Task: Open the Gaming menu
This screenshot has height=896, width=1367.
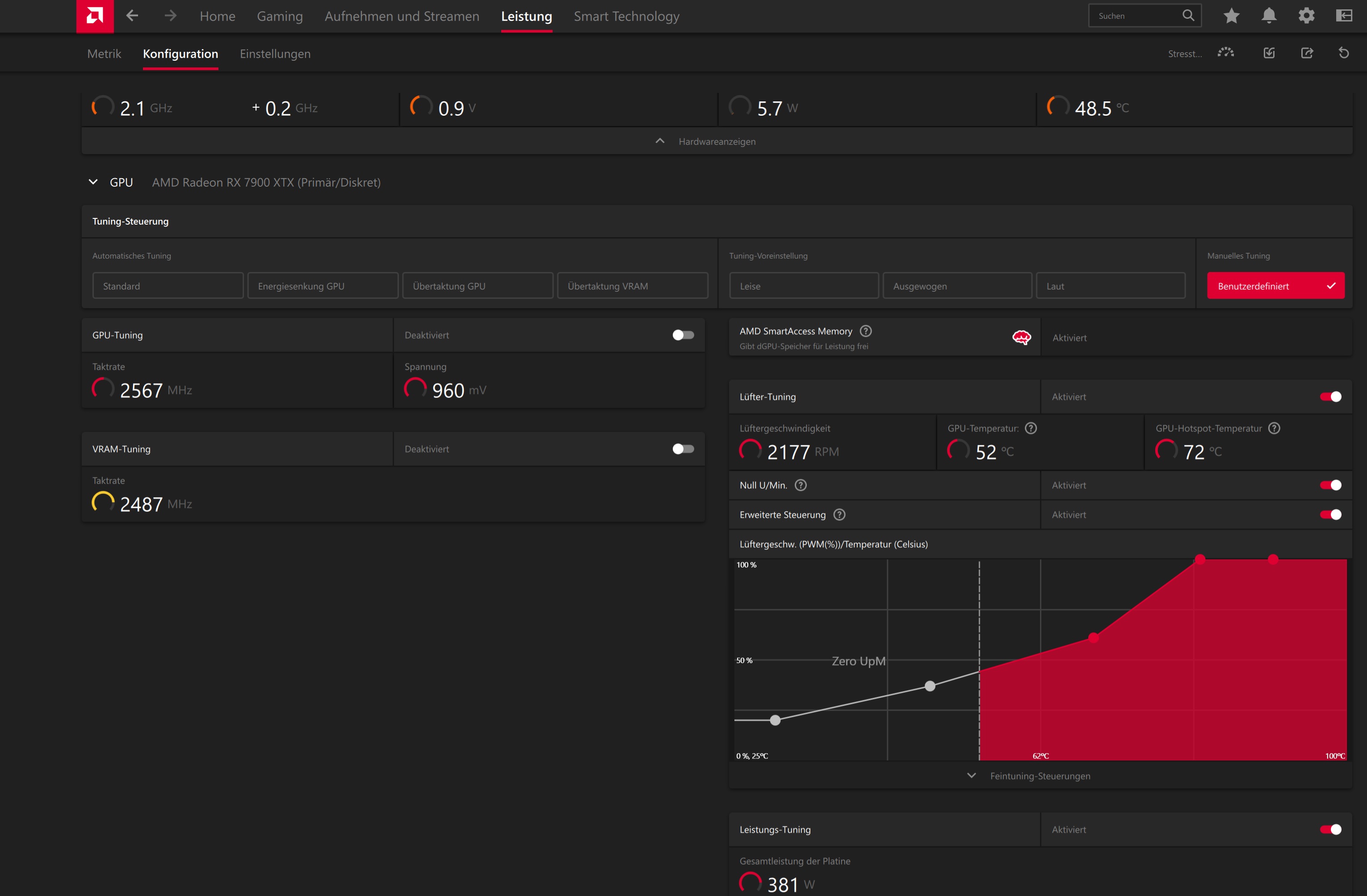Action: [x=279, y=16]
